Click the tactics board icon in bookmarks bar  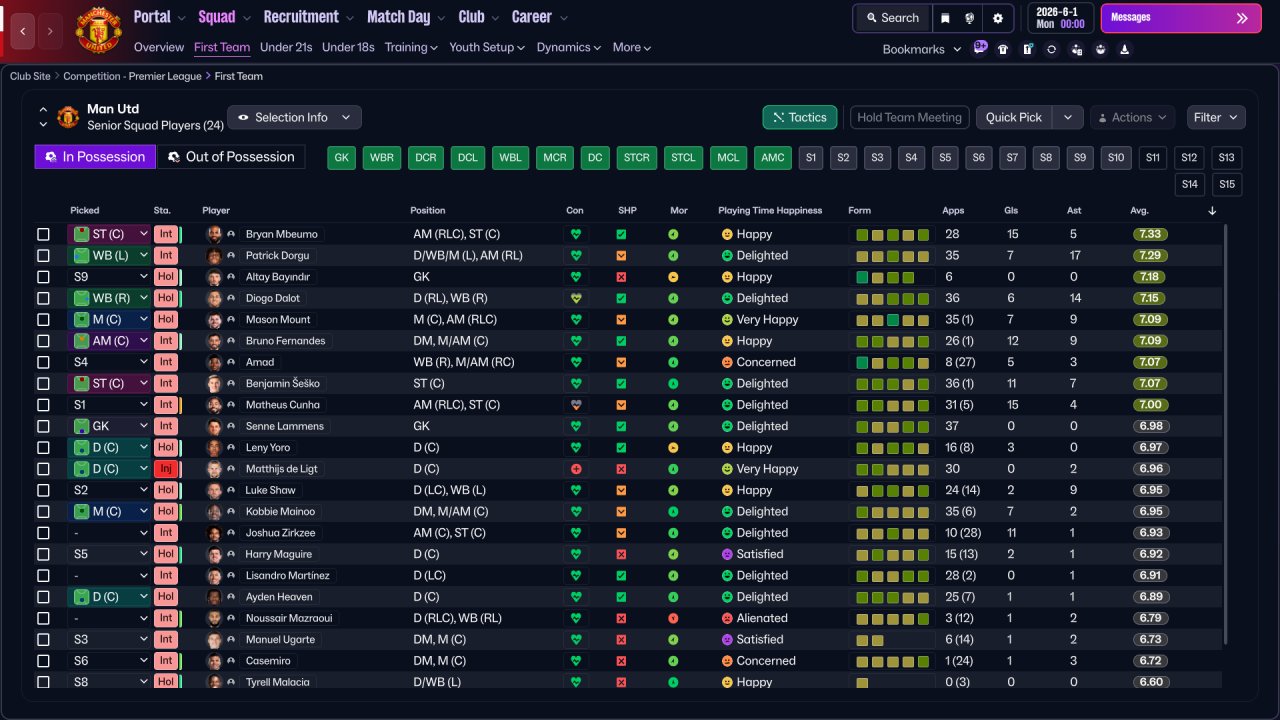point(1027,49)
